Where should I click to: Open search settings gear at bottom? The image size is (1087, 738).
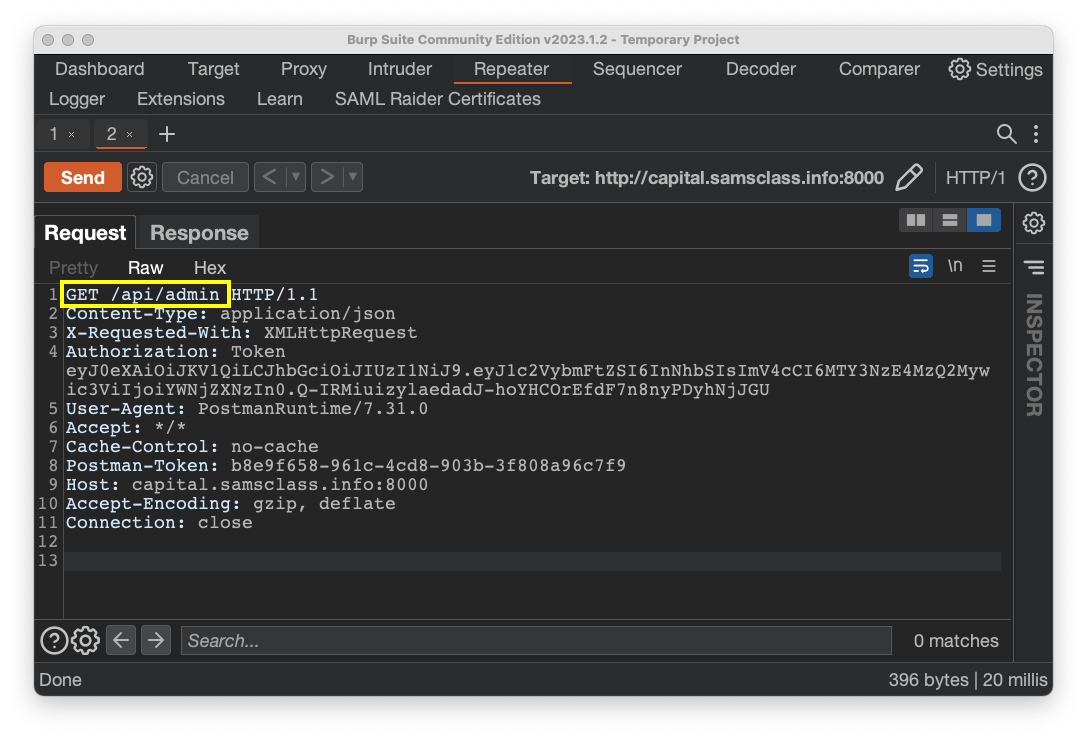pyautogui.click(x=85, y=641)
